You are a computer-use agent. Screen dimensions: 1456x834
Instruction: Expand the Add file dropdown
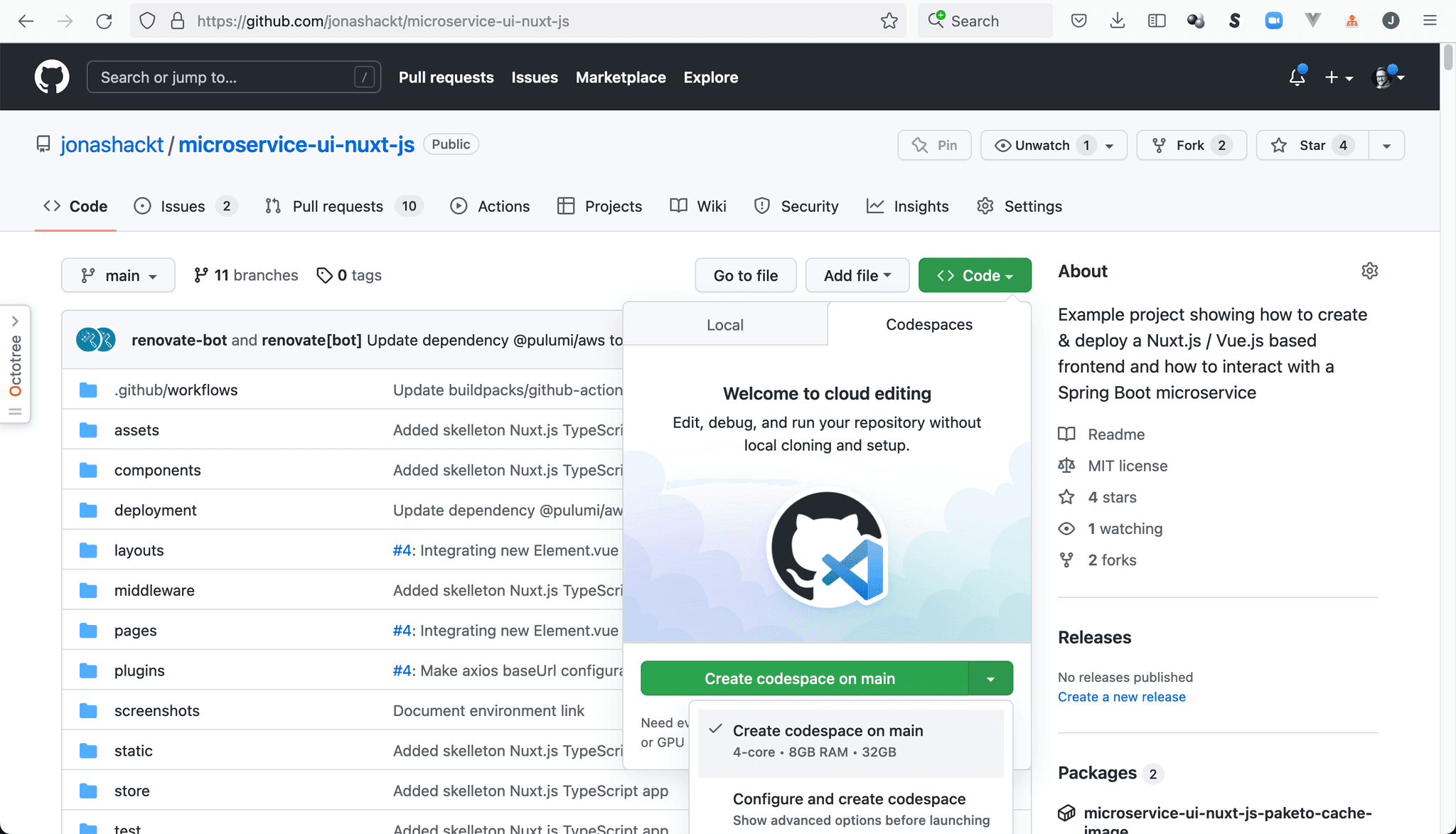857,275
